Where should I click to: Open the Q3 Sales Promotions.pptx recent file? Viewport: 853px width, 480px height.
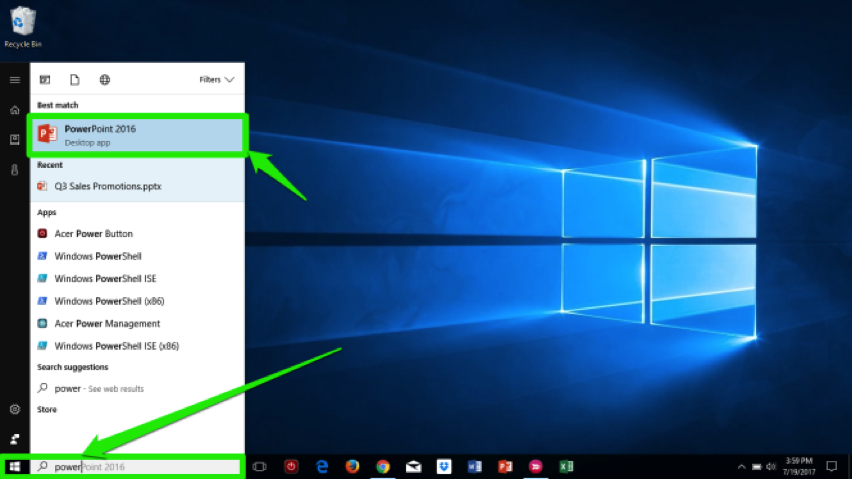click(x=138, y=186)
